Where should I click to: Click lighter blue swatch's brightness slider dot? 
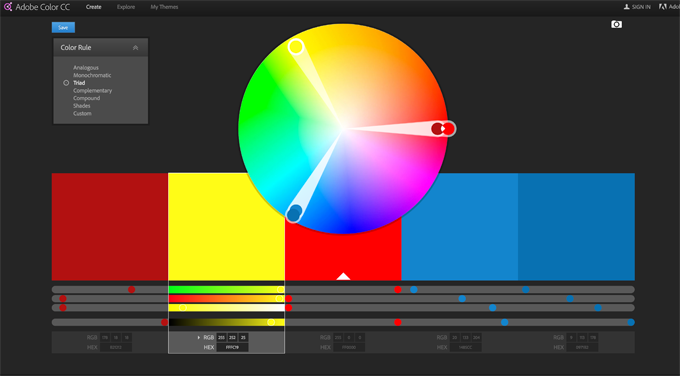504,322
